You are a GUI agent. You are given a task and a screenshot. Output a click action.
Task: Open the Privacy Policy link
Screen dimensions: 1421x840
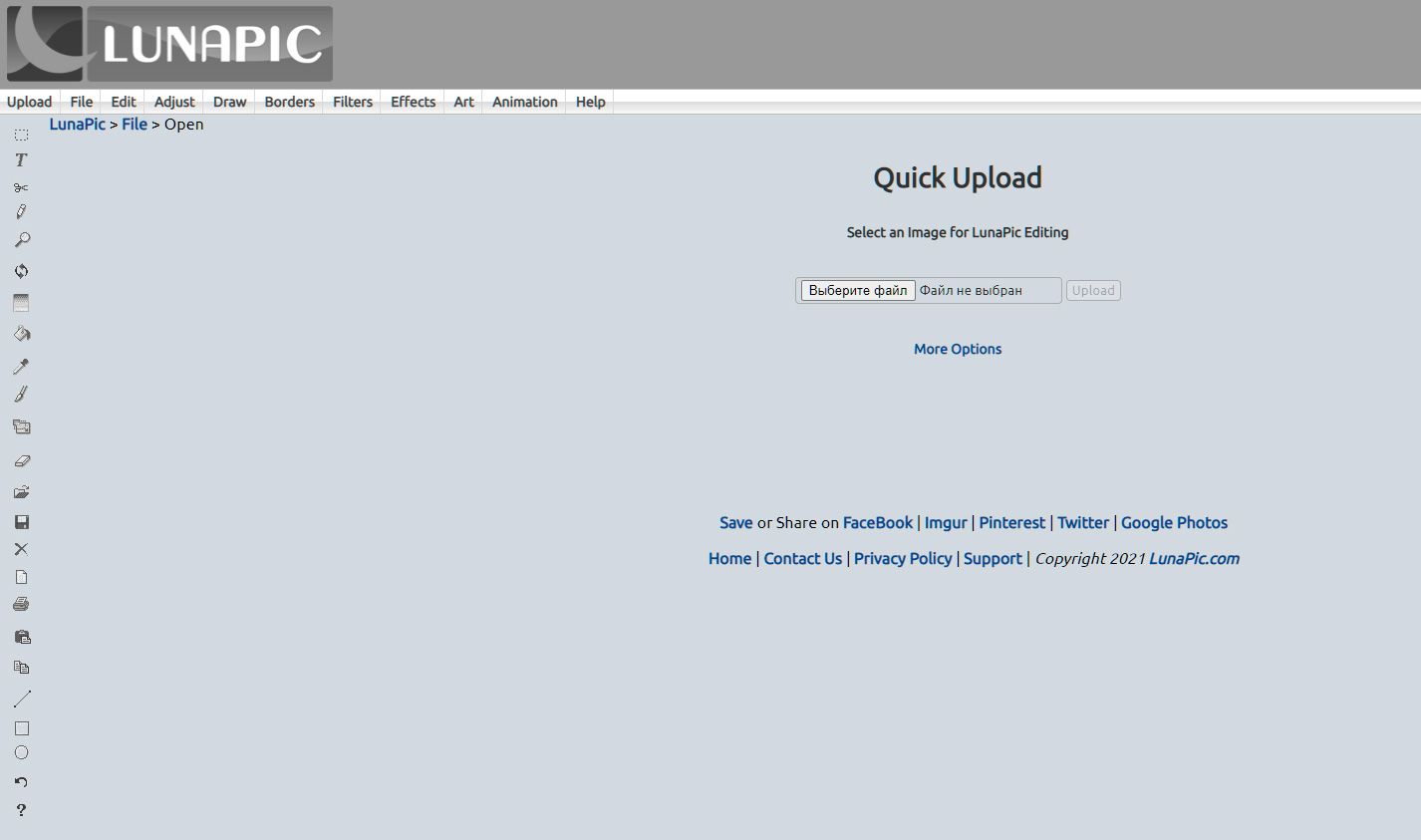pyautogui.click(x=903, y=558)
